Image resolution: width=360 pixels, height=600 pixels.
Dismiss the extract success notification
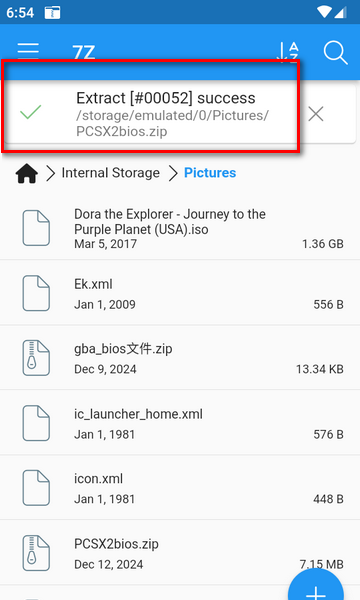click(316, 114)
